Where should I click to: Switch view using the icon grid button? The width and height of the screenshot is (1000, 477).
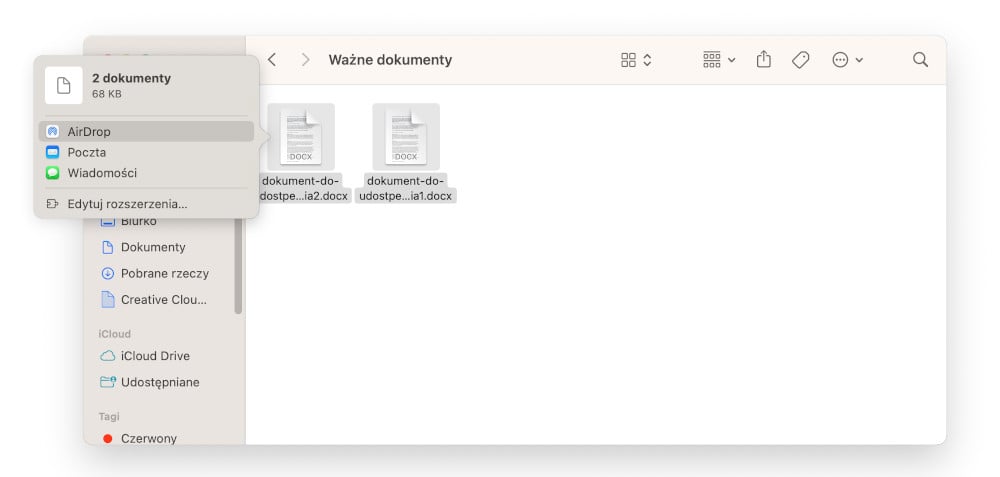(x=628, y=60)
